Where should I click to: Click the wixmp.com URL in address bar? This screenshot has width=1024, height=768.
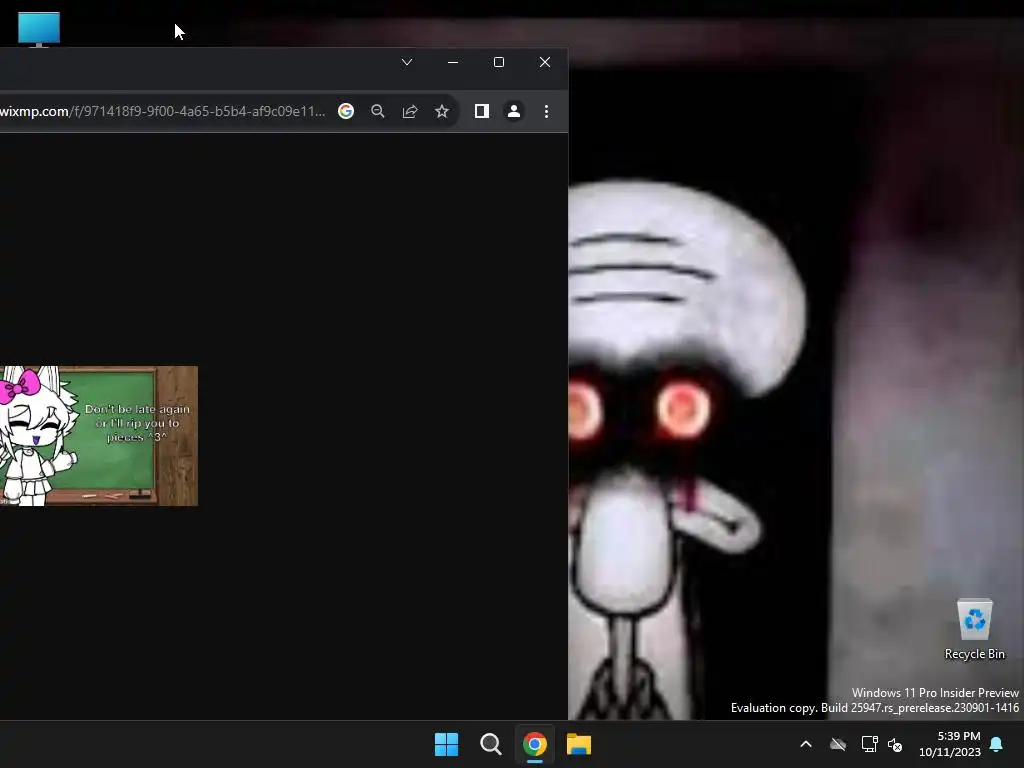(163, 111)
